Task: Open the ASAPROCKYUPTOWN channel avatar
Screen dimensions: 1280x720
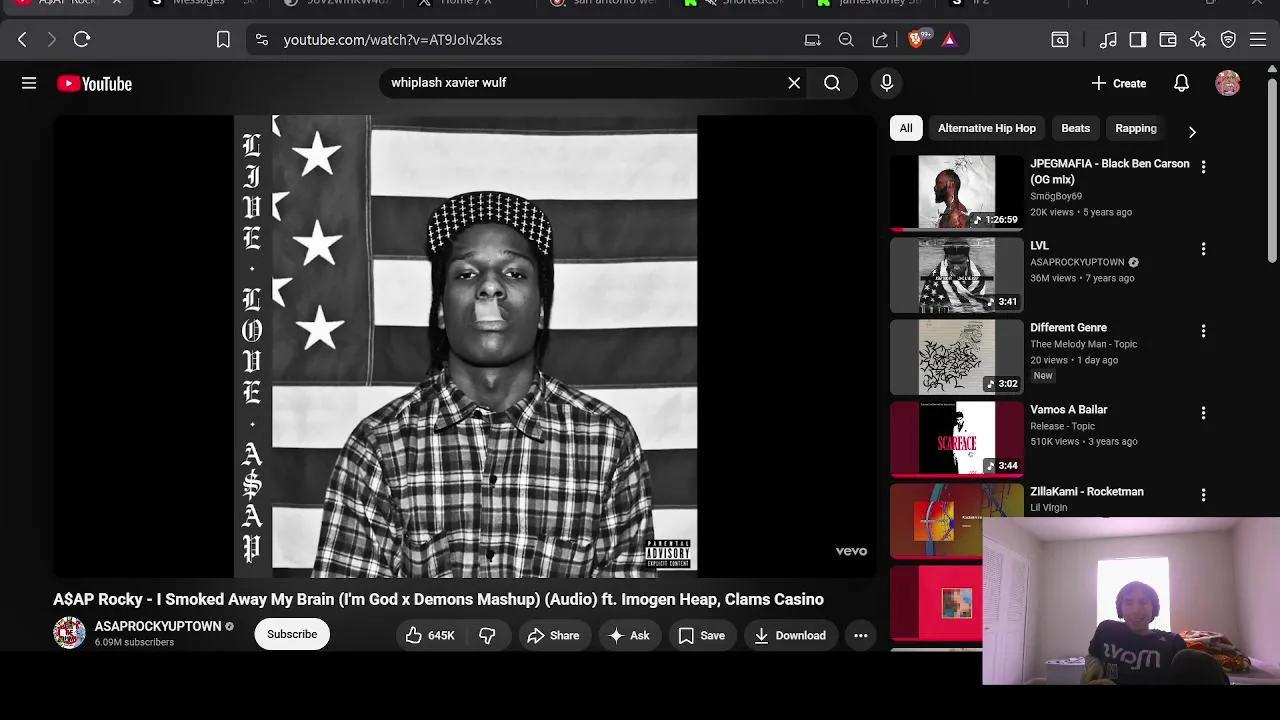Action: 69,633
